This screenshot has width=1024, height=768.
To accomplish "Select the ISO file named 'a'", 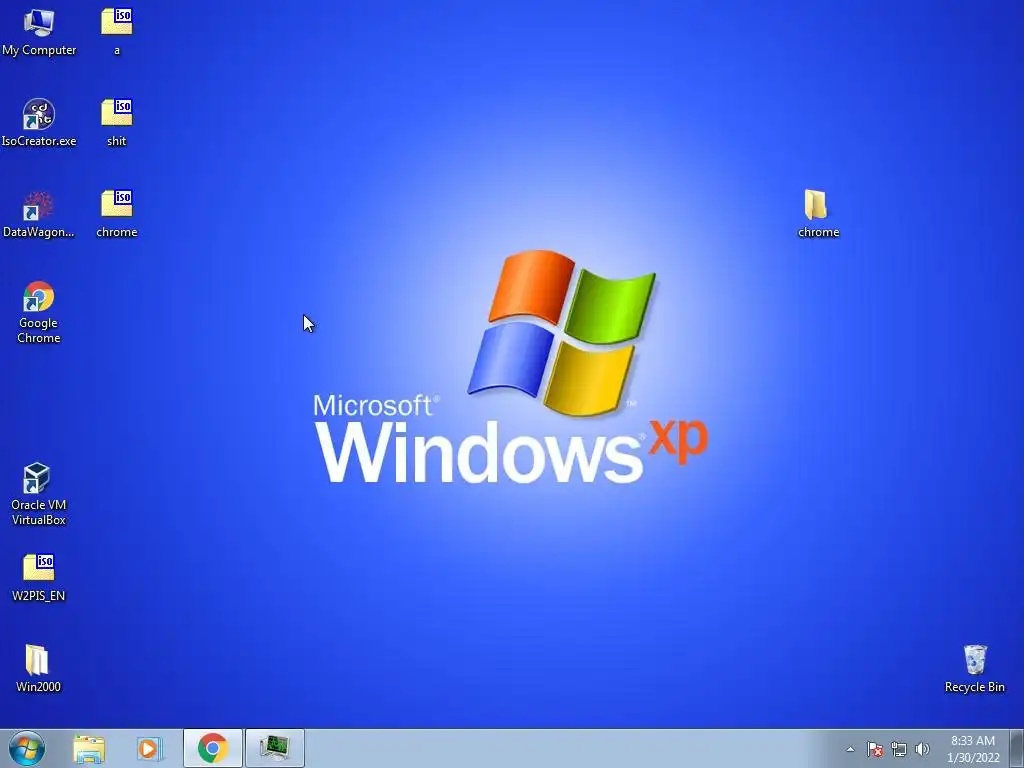I will [117, 31].
